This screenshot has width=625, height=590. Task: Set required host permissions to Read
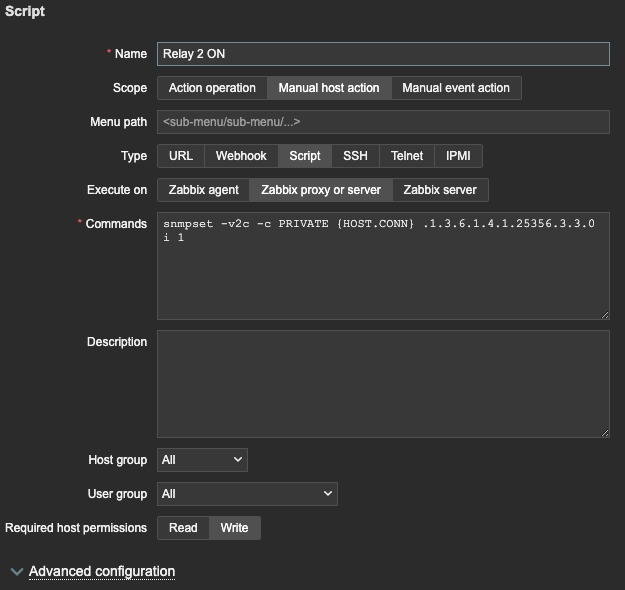pos(183,528)
